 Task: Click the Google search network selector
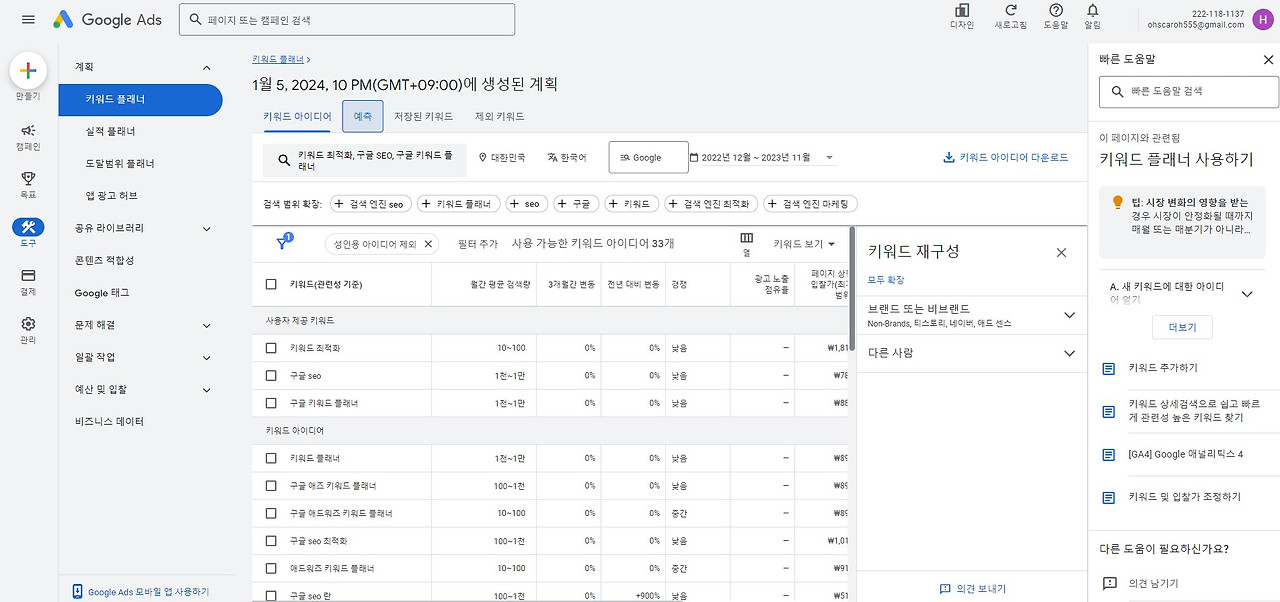pos(649,158)
